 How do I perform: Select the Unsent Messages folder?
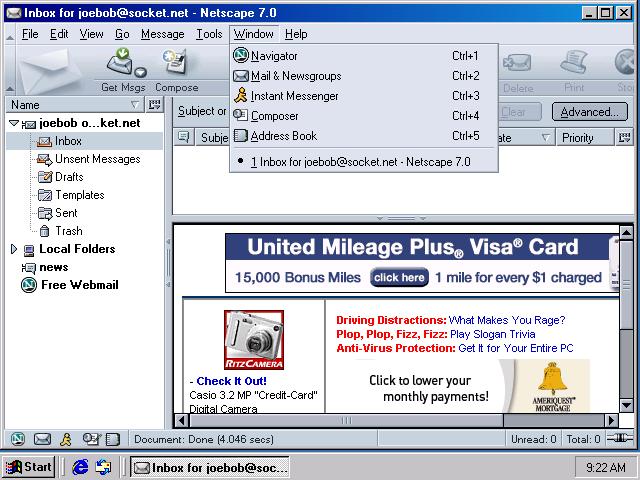[x=88, y=159]
